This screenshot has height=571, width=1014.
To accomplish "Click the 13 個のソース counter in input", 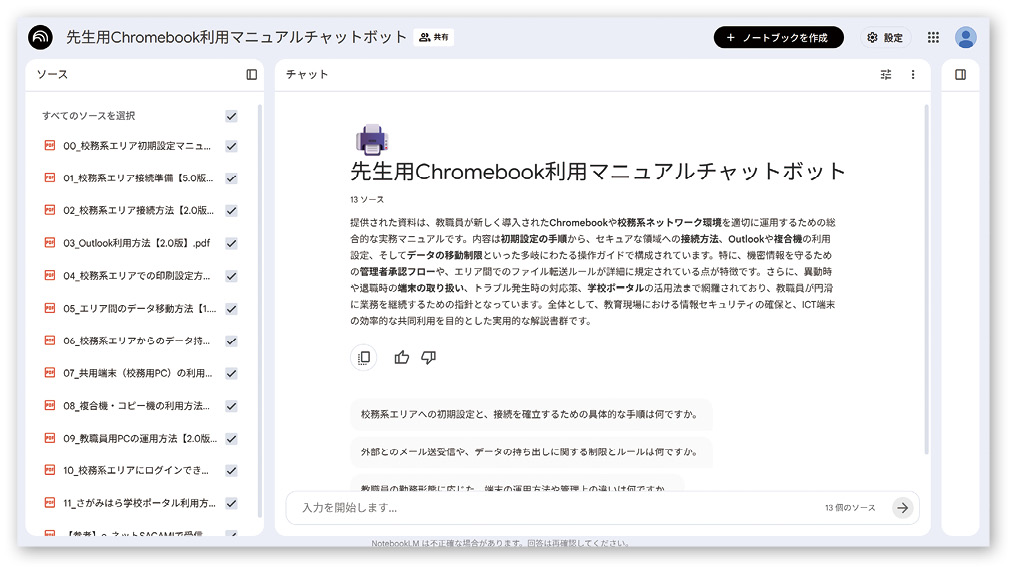I will pyautogui.click(x=850, y=508).
